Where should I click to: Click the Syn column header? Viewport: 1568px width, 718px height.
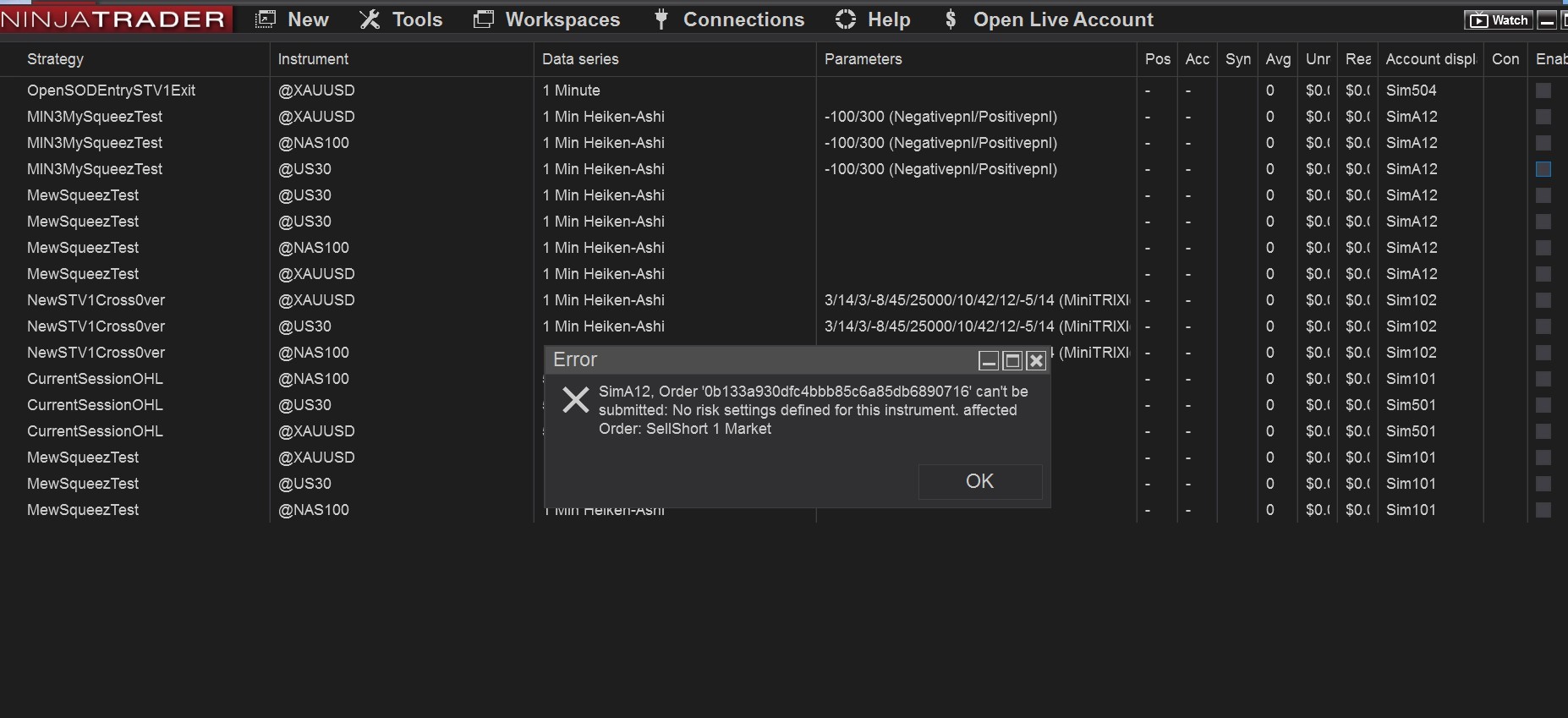(1237, 59)
